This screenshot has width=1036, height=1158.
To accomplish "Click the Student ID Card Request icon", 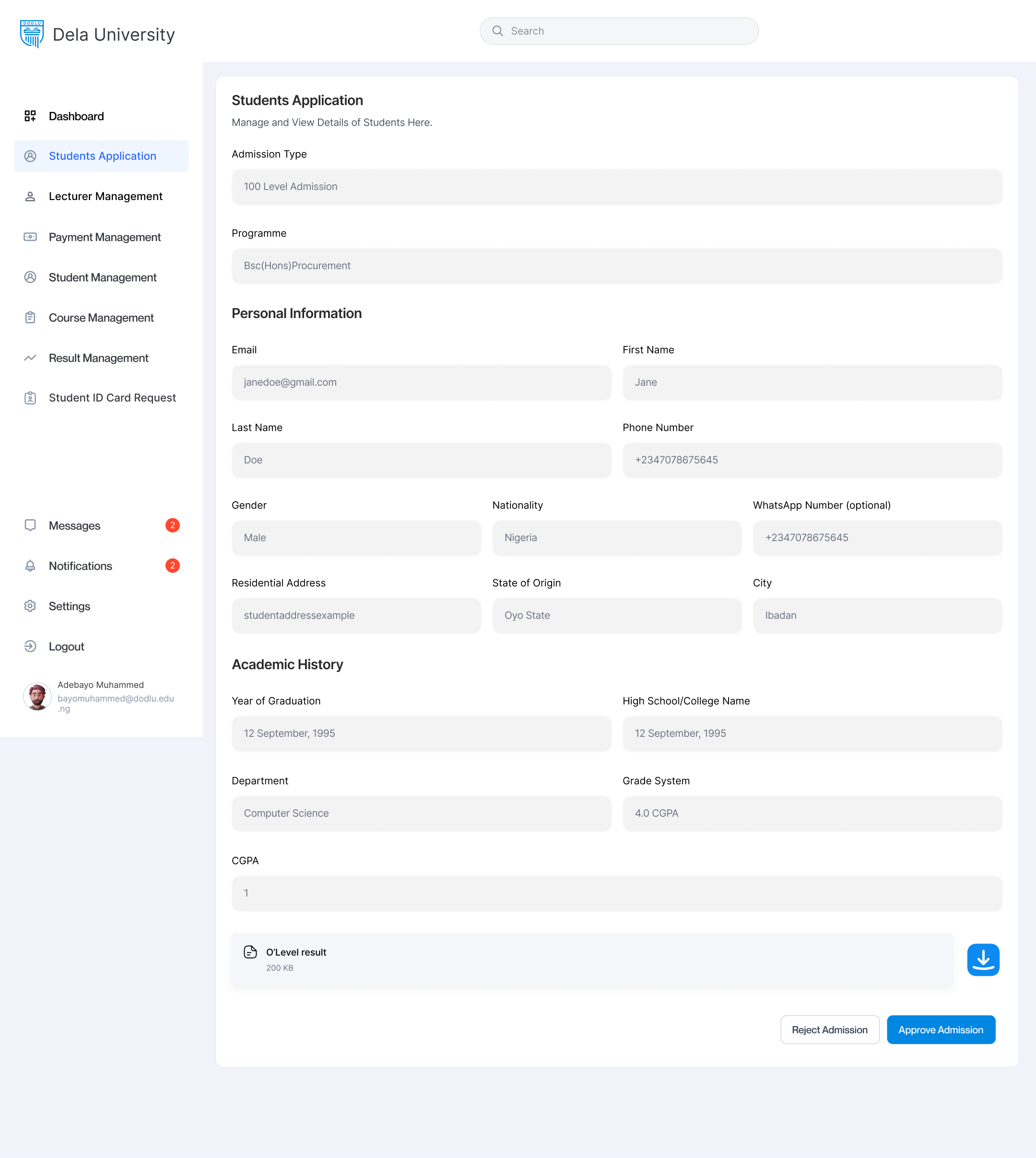I will [x=30, y=397].
